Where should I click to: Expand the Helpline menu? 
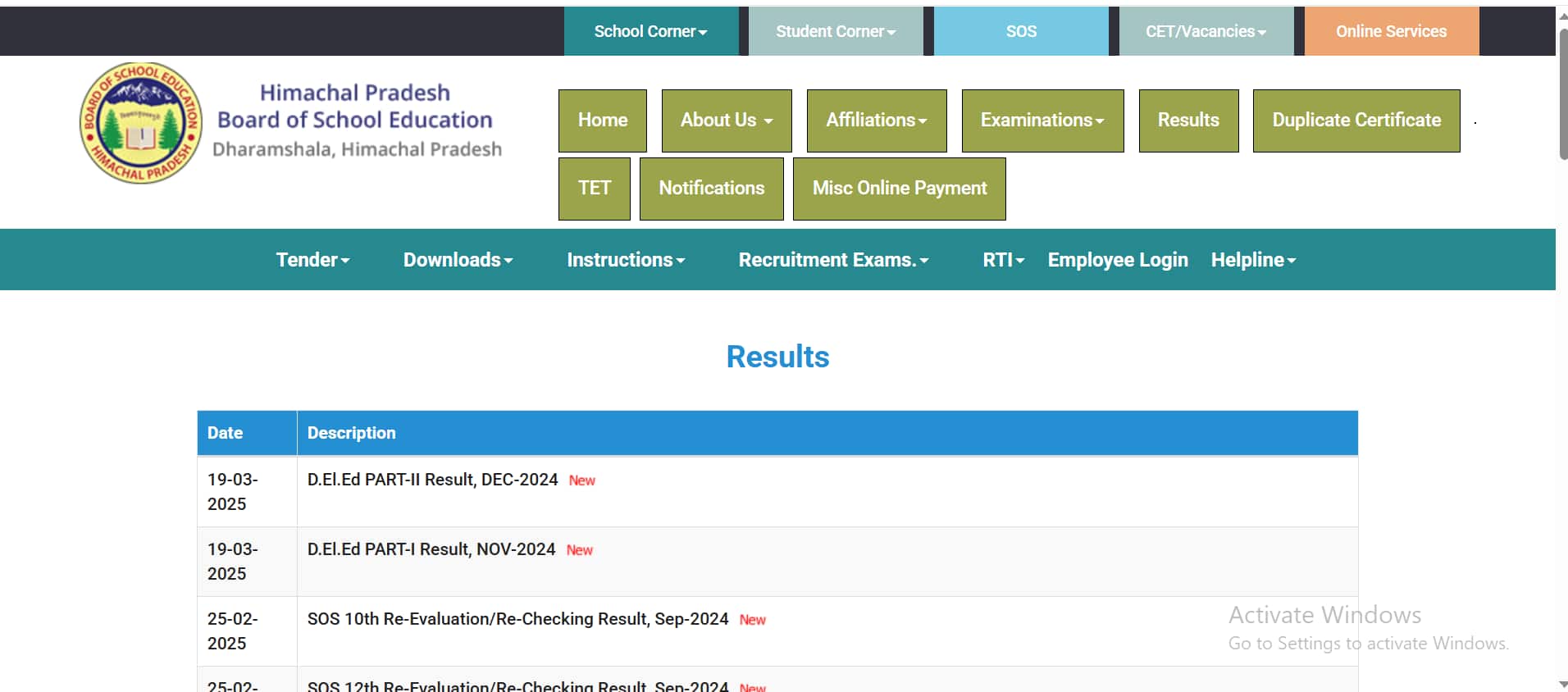point(1253,260)
